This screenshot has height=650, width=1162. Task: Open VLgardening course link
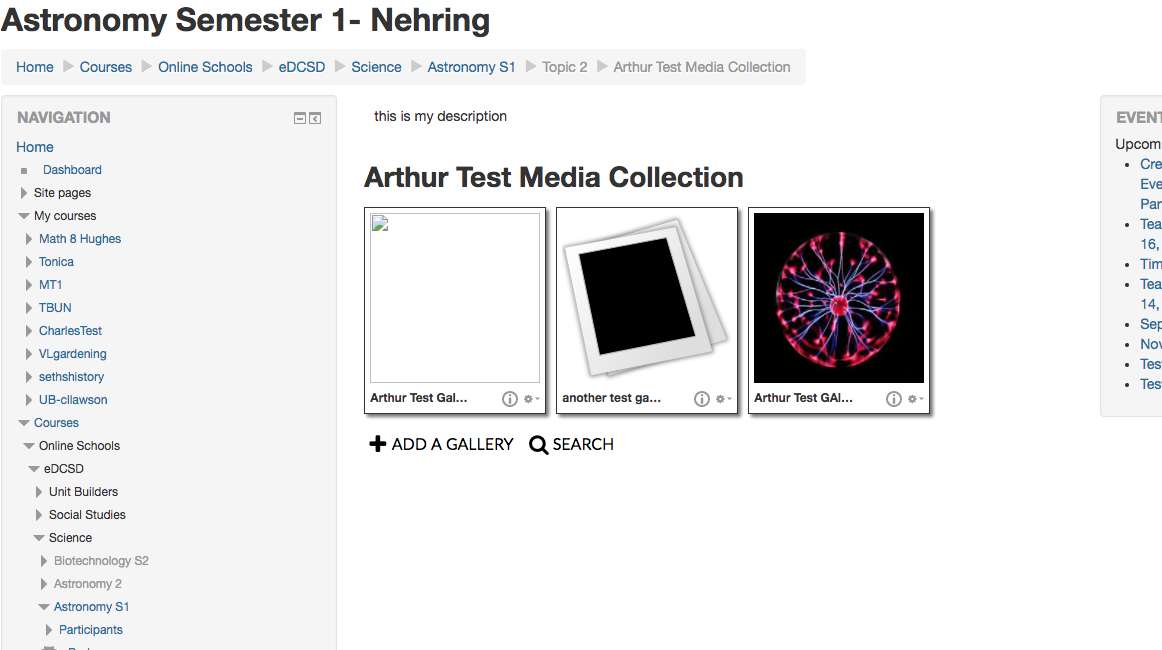coord(73,354)
